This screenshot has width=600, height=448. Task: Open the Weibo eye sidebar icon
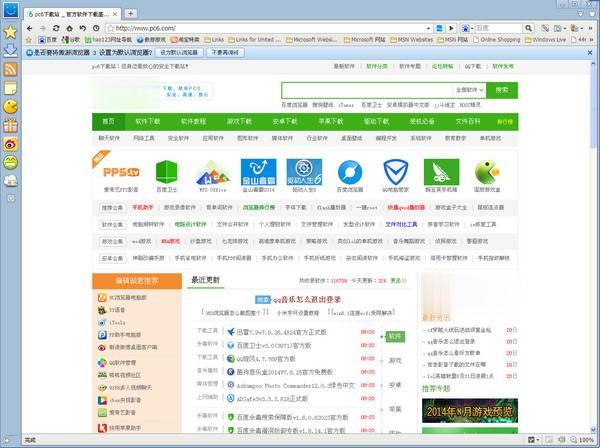click(x=10, y=144)
